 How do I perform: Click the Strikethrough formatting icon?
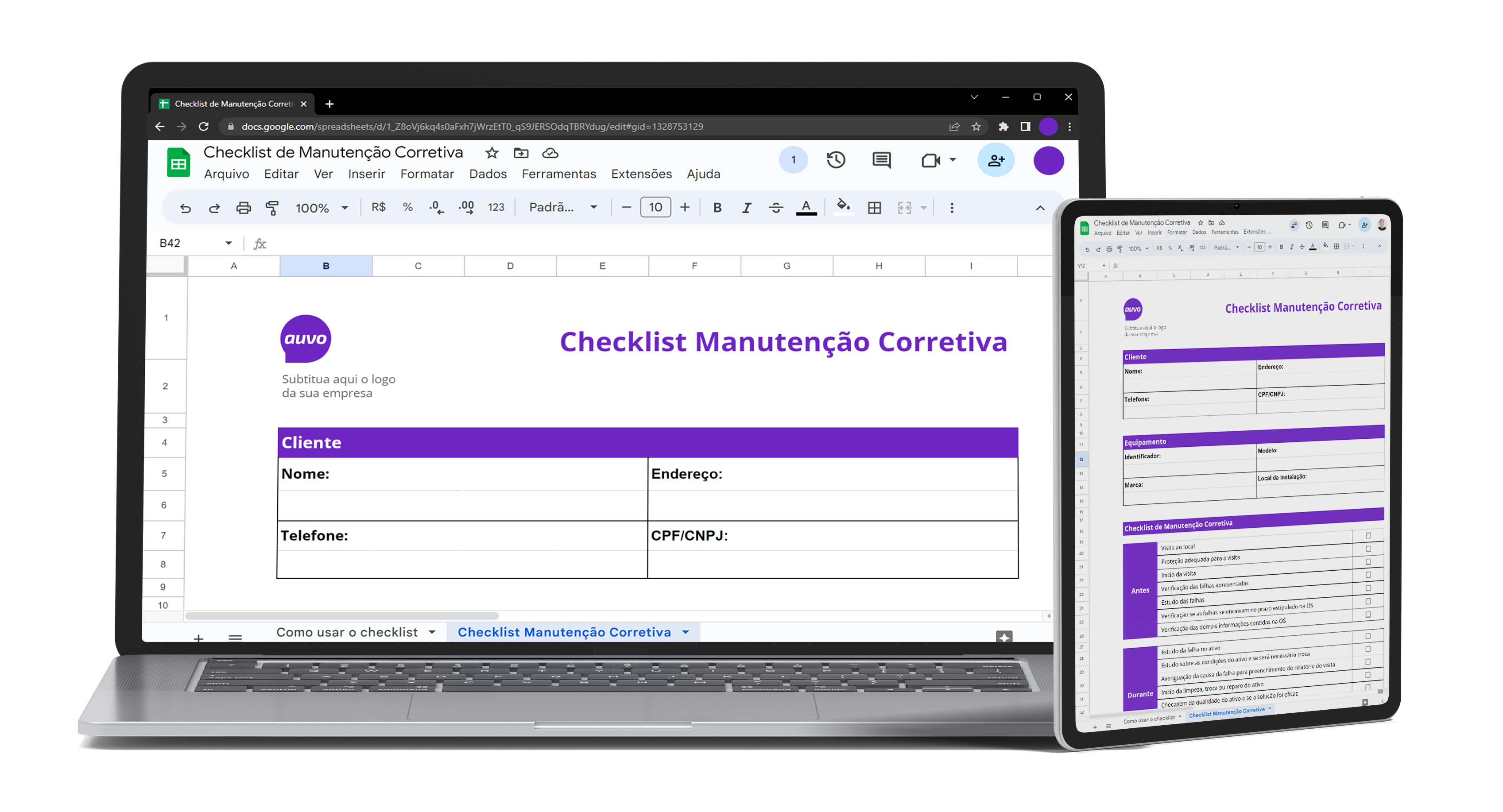pyautogui.click(x=776, y=208)
